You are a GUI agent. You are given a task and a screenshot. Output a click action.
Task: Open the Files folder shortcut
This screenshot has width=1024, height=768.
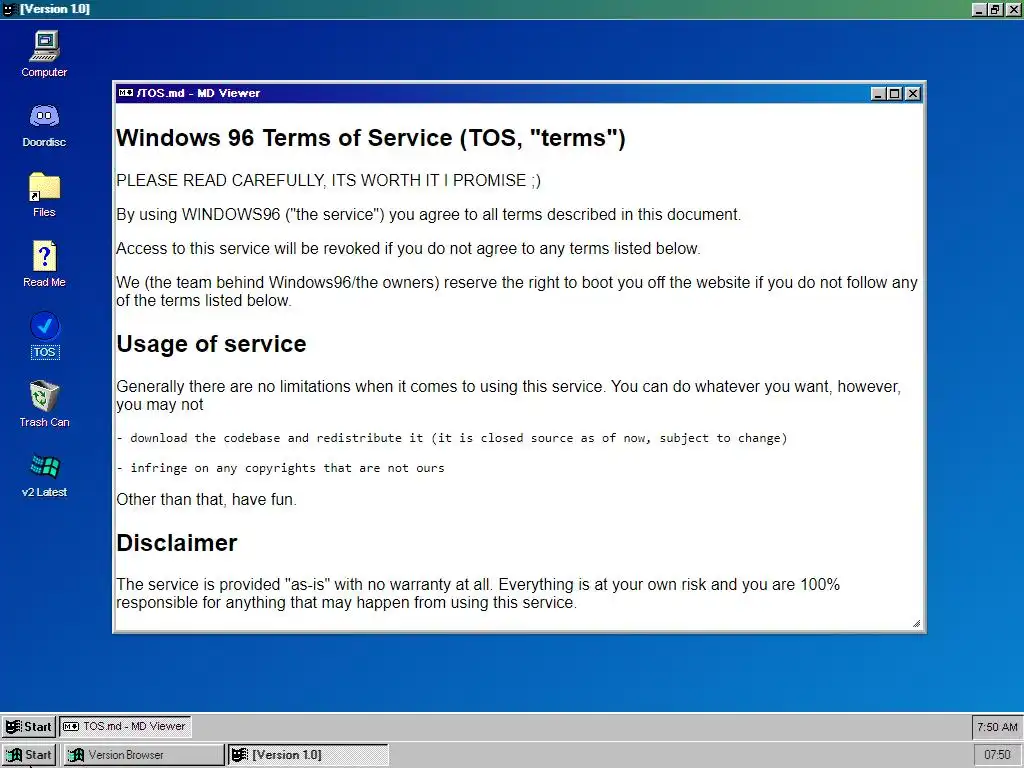(44, 195)
